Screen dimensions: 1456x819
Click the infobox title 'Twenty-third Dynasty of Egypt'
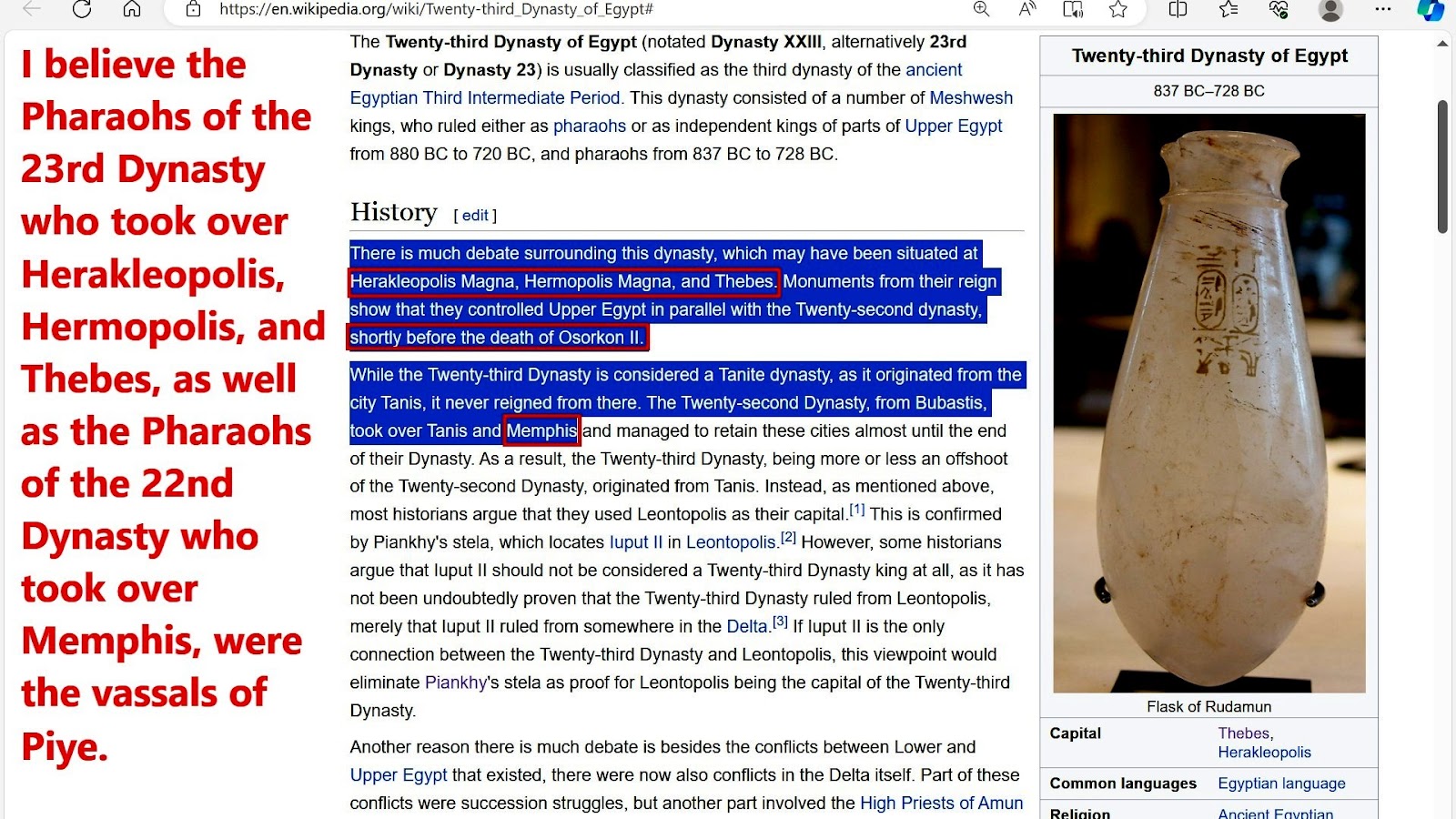(1209, 56)
